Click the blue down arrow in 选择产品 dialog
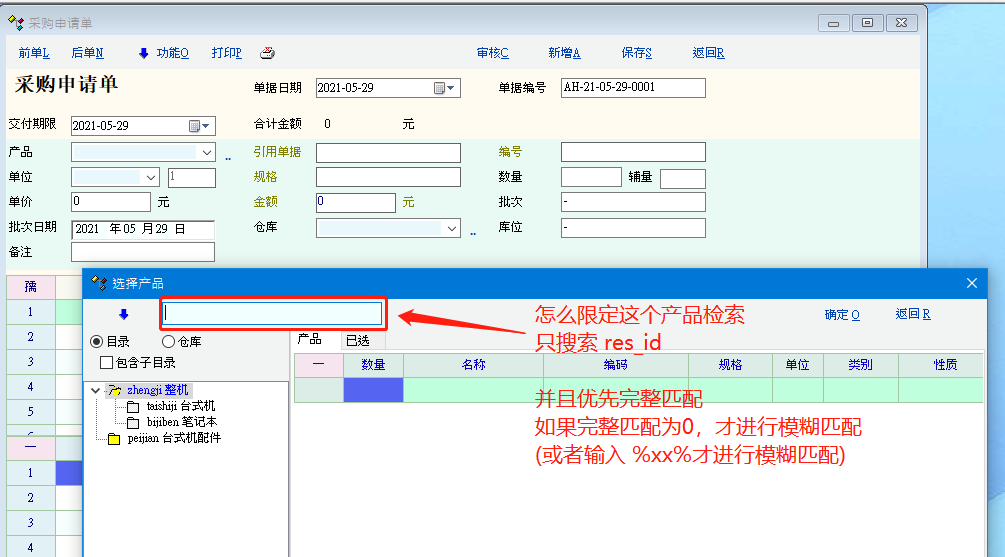 point(123,314)
